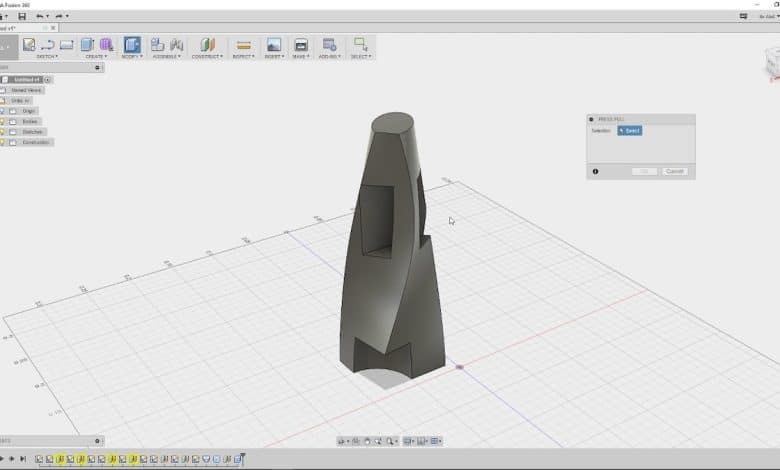Toggle the Origin folder lightbulb visibility

(x=2, y=111)
